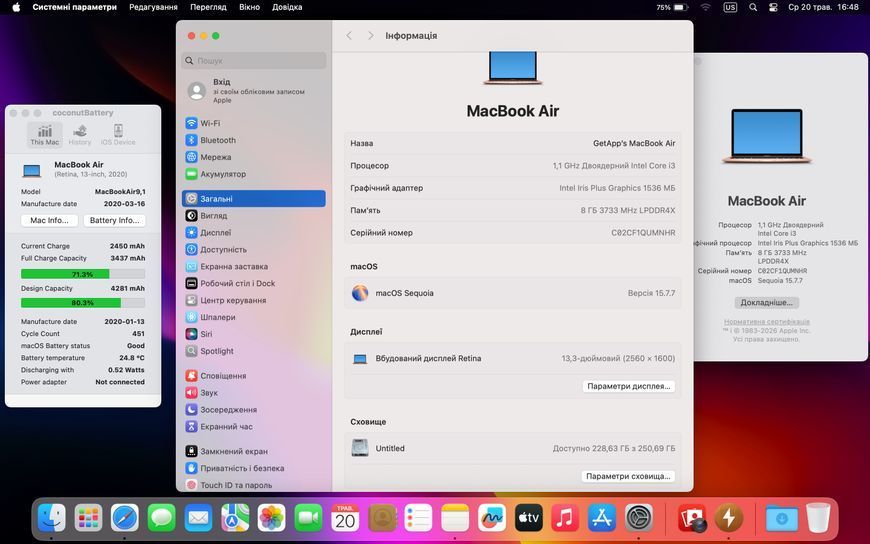This screenshot has height=544, width=870.
Task: Click Mac Info... button in coconutBattery
Action: click(49, 220)
